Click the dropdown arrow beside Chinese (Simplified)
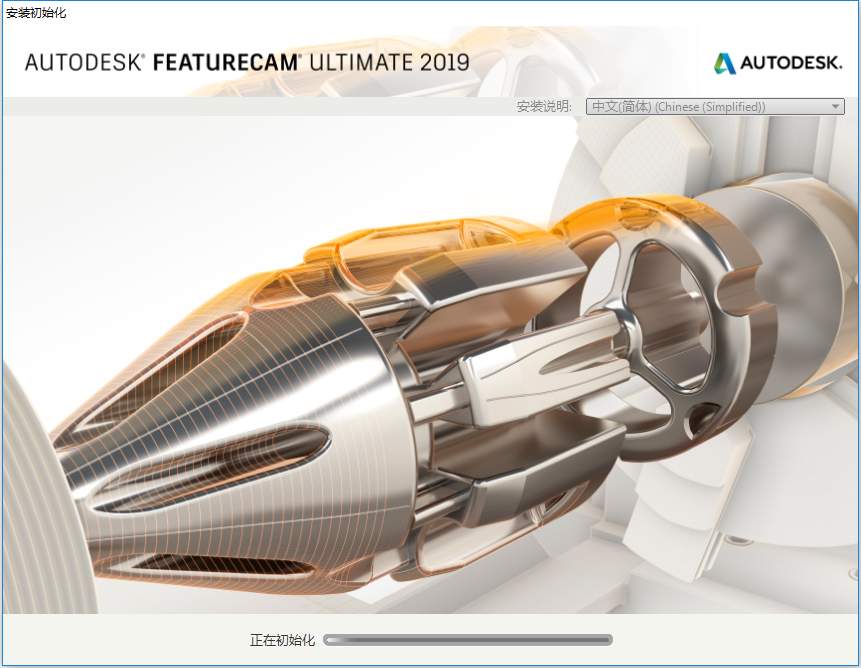Screen dimensions: 861x668 835,106
